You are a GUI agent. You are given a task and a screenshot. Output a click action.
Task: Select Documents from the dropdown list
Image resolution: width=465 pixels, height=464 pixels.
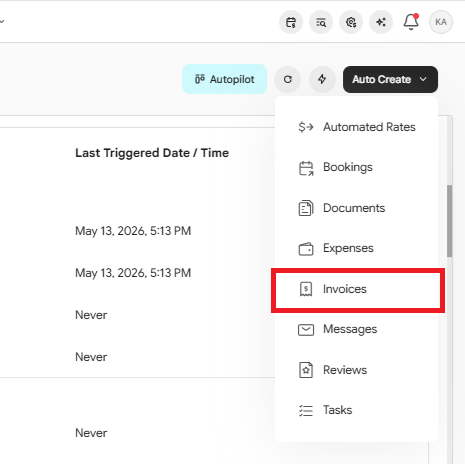[x=356, y=208]
